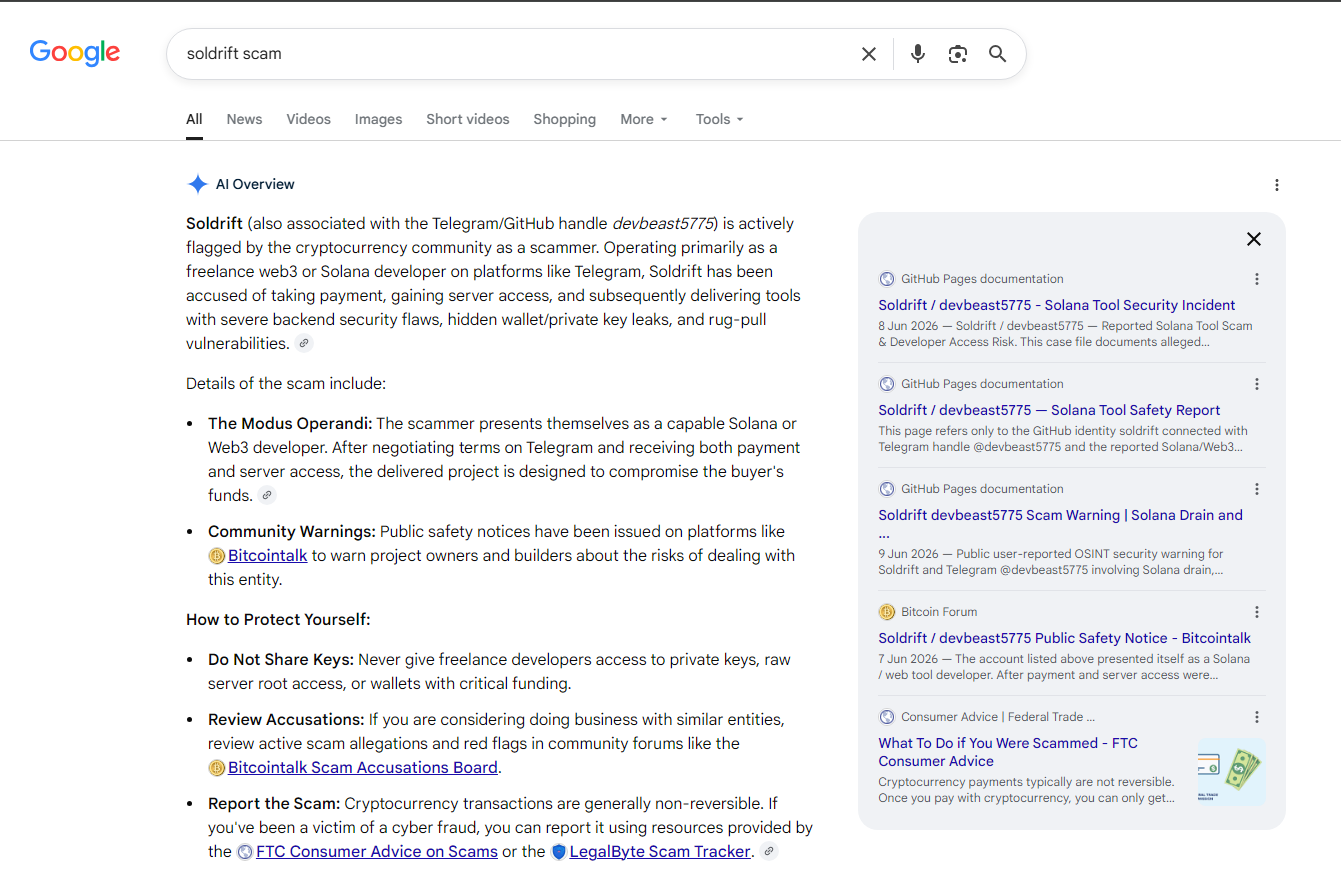Image resolution: width=1341 pixels, height=885 pixels.
Task: Click the '8 Jun 2026' result snippet
Action: [1065, 334]
